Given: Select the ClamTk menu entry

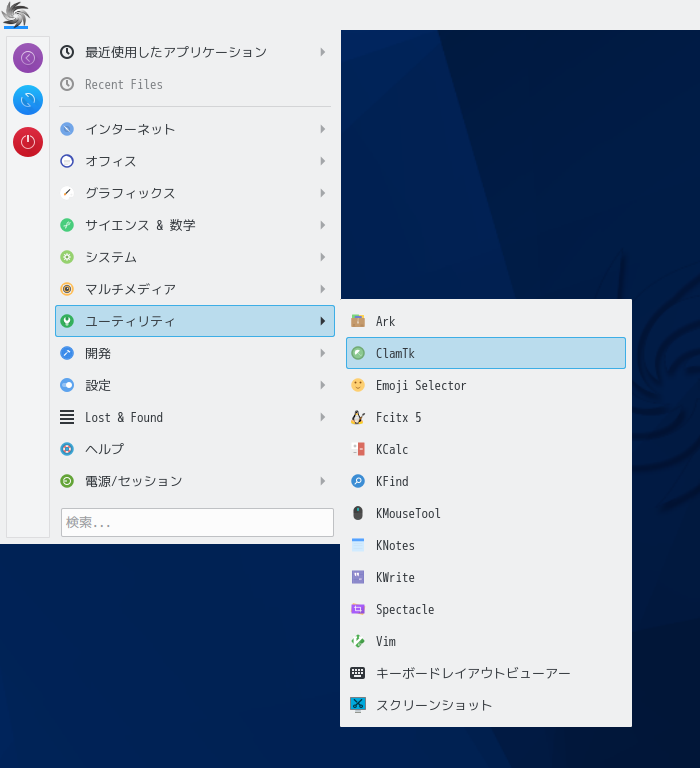Looking at the screenshot, I should coord(486,353).
